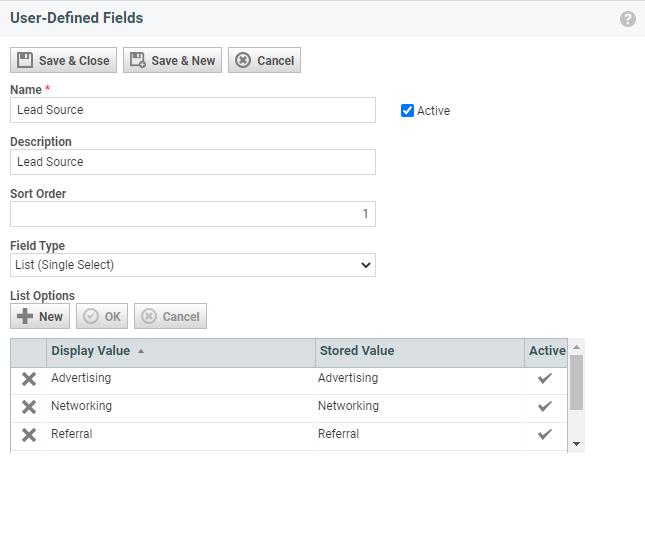Open the Field Type dropdown
Screen dimensions: 645x556
pos(193,265)
